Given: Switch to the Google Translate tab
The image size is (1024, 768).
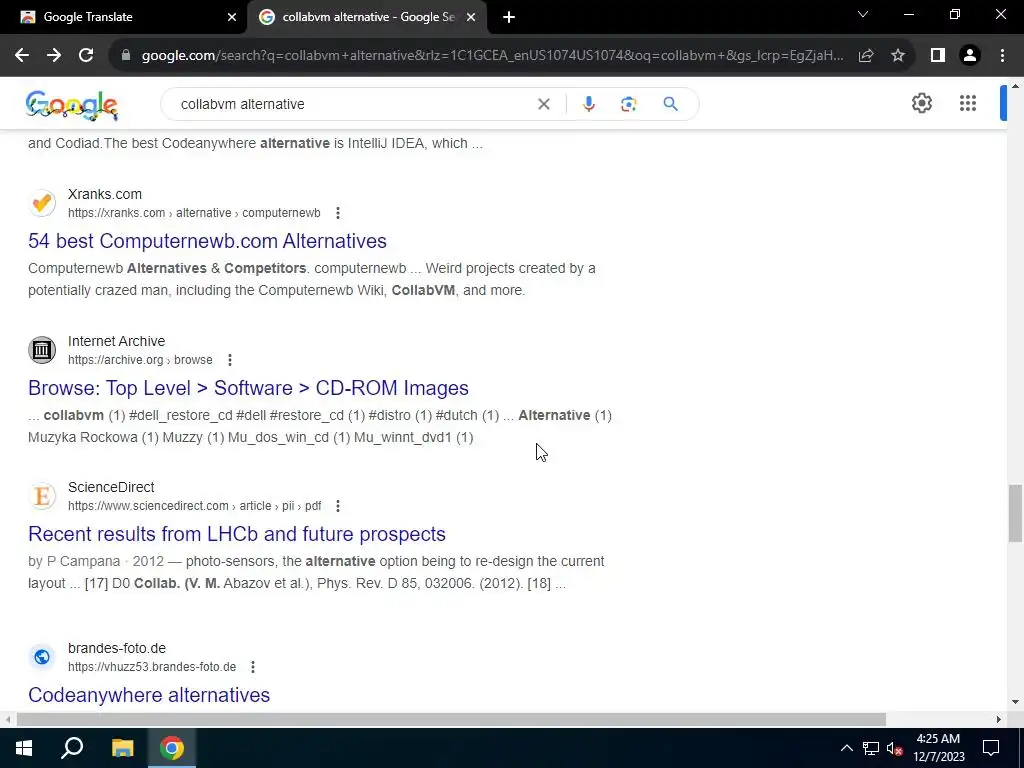Looking at the screenshot, I should click(123, 17).
